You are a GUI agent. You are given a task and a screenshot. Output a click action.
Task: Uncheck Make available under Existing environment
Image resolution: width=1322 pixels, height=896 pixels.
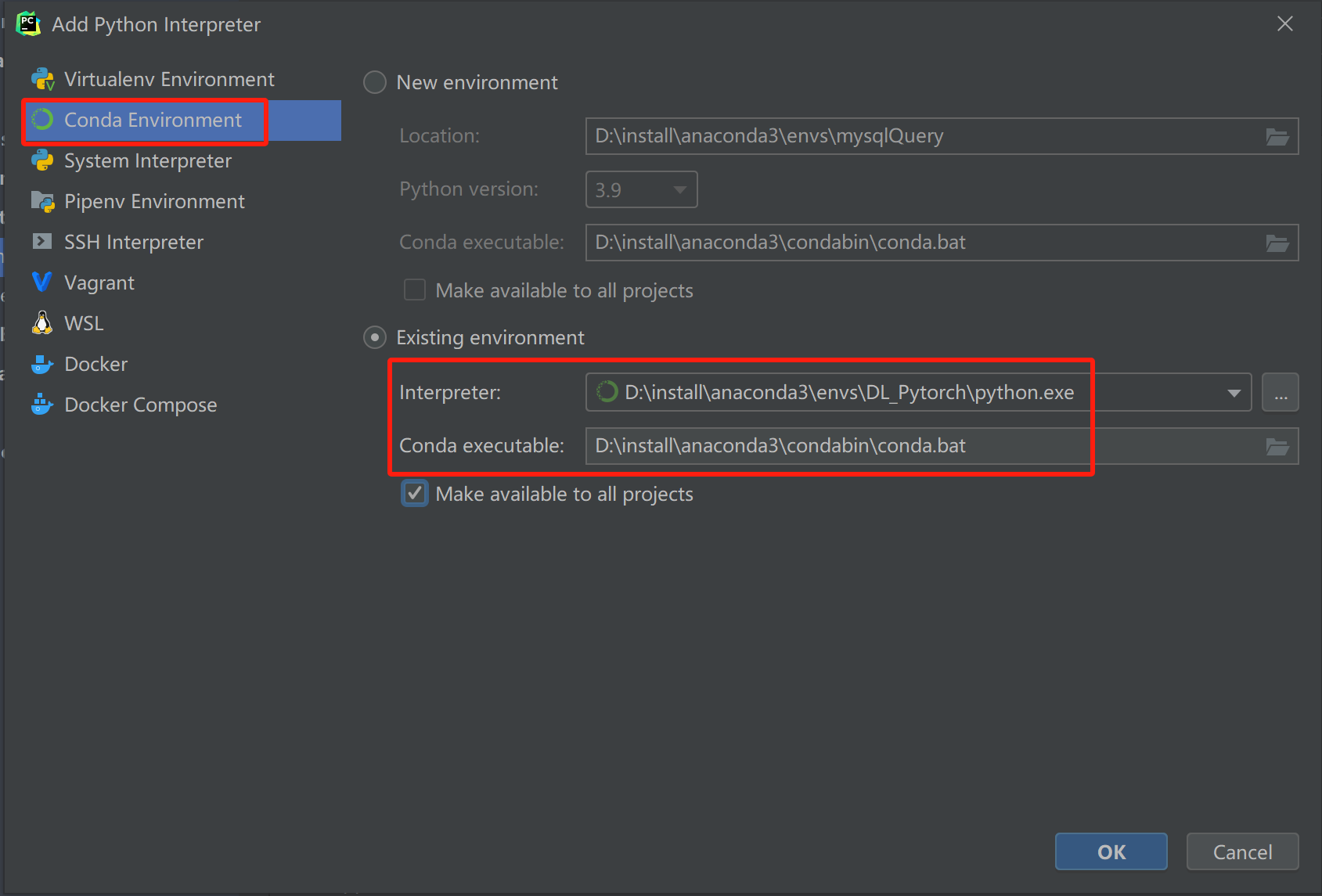click(415, 494)
